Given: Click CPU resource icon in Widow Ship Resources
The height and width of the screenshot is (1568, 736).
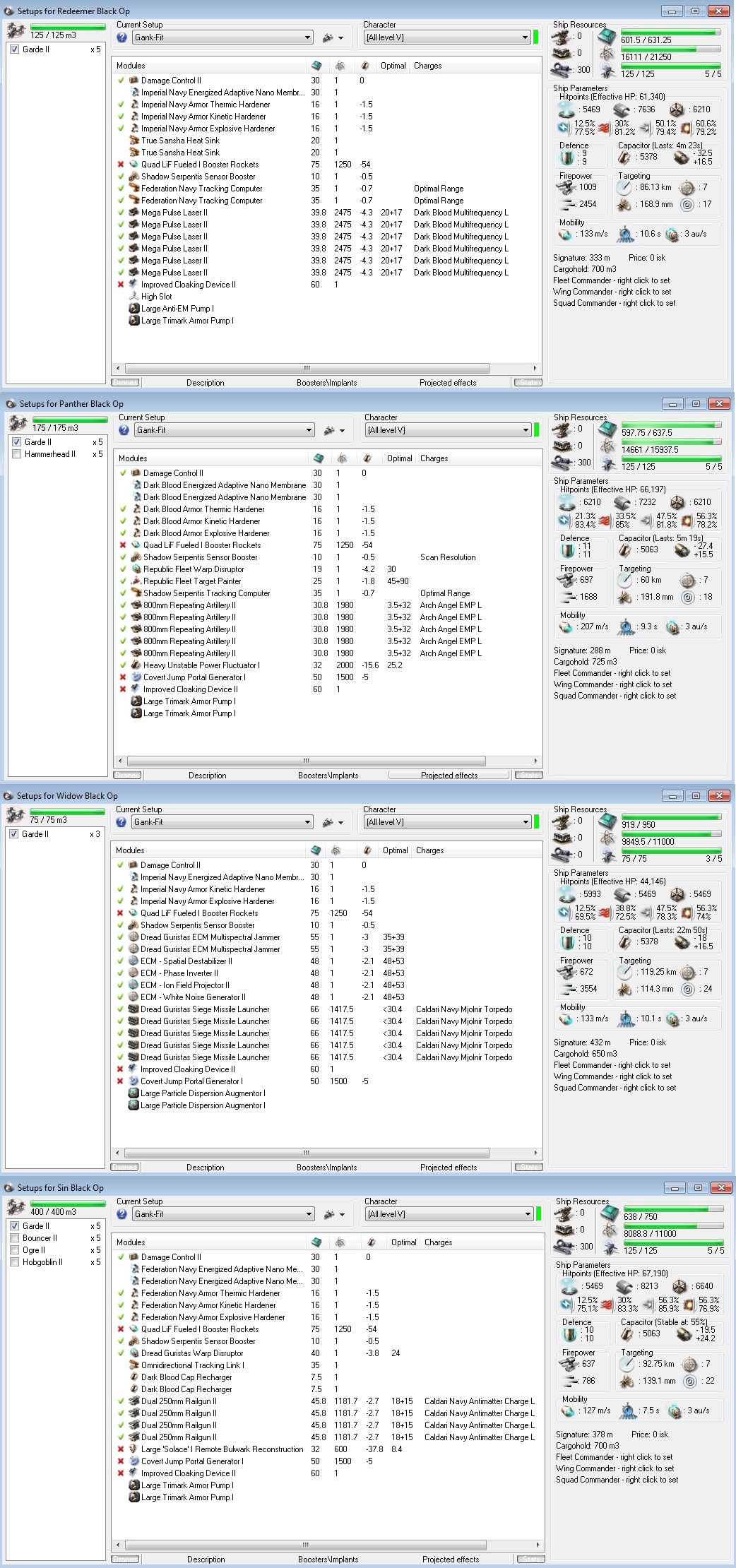Looking at the screenshot, I should (x=607, y=822).
